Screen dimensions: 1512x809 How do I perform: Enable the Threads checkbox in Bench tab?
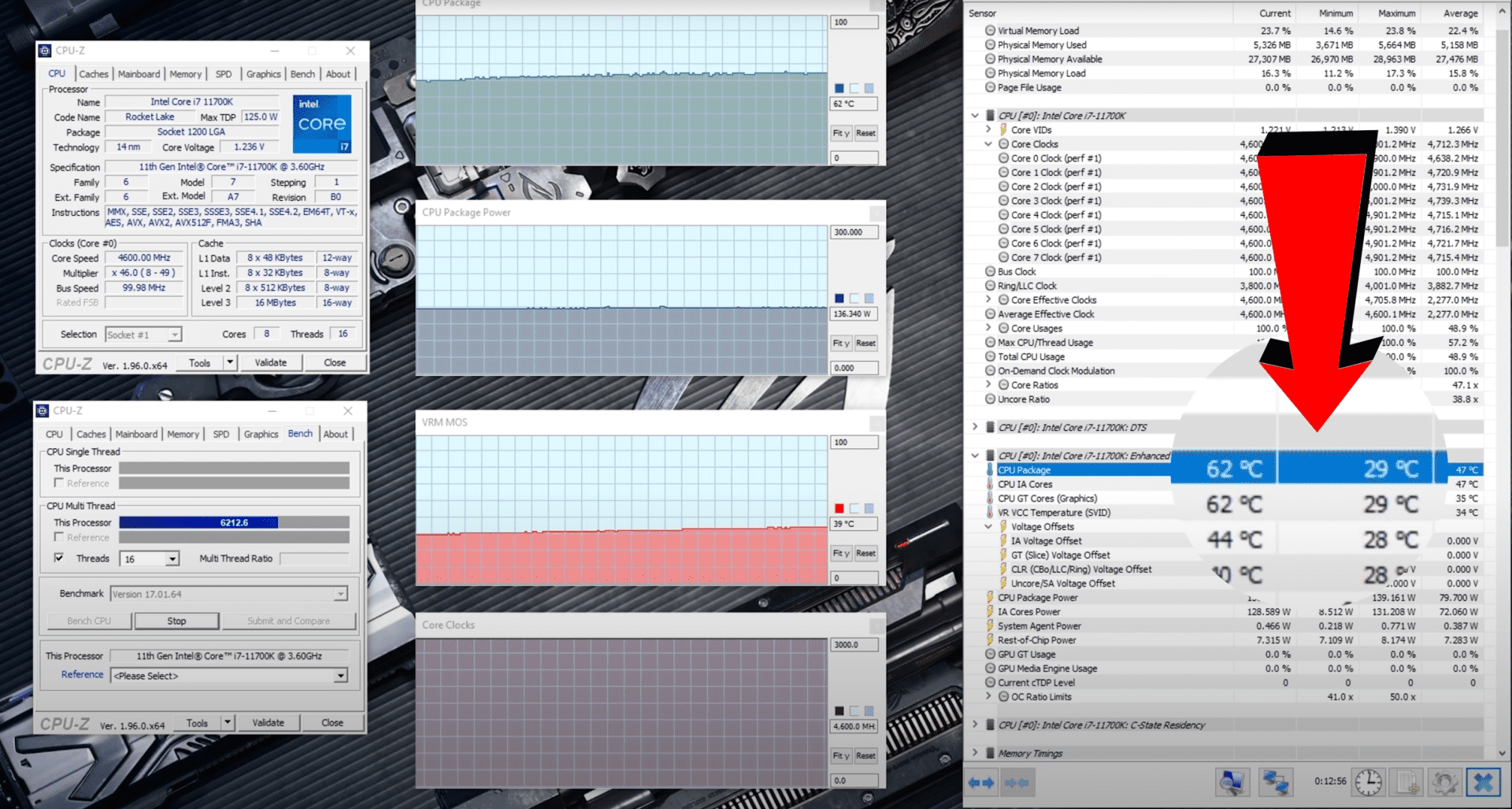[59, 558]
